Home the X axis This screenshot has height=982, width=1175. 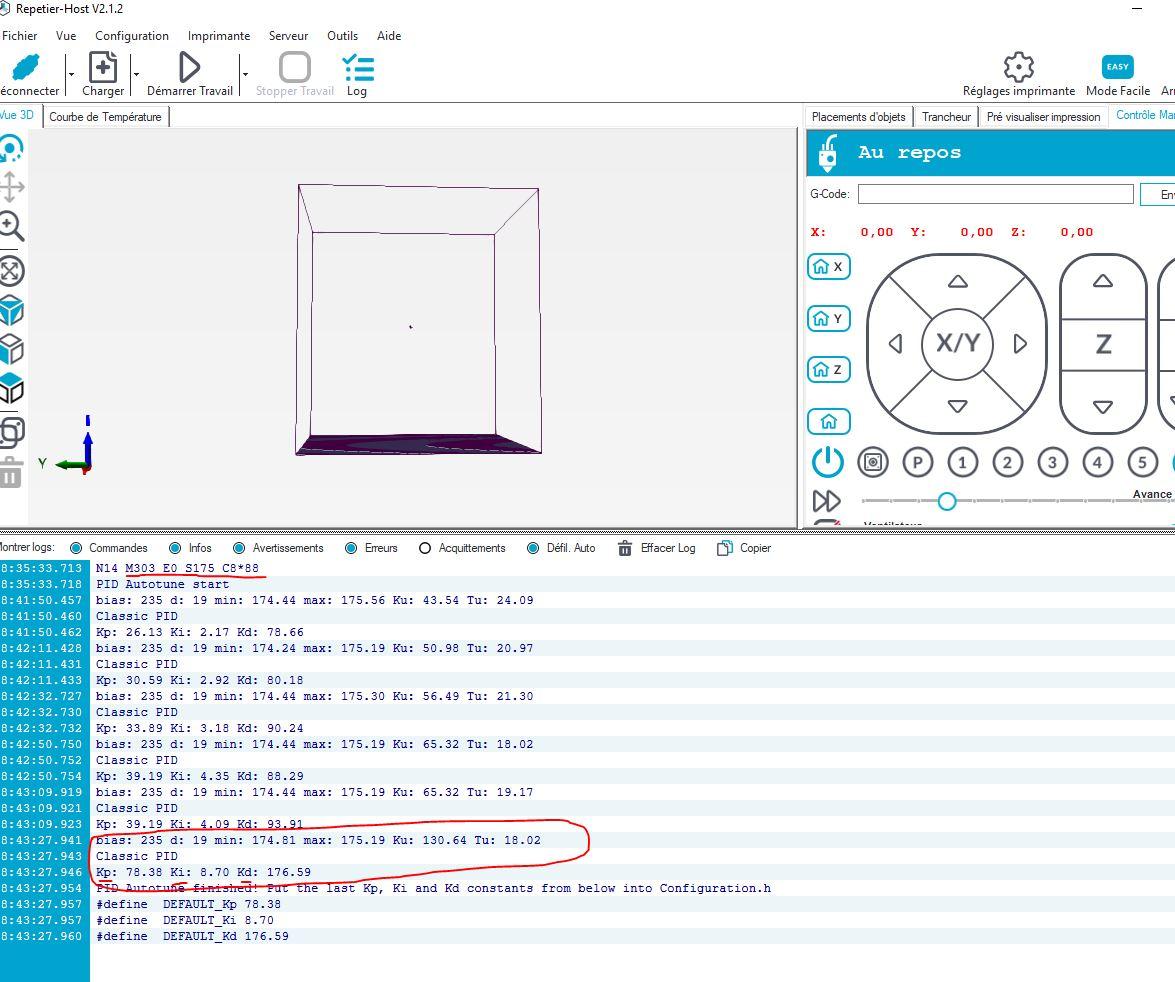tap(828, 267)
